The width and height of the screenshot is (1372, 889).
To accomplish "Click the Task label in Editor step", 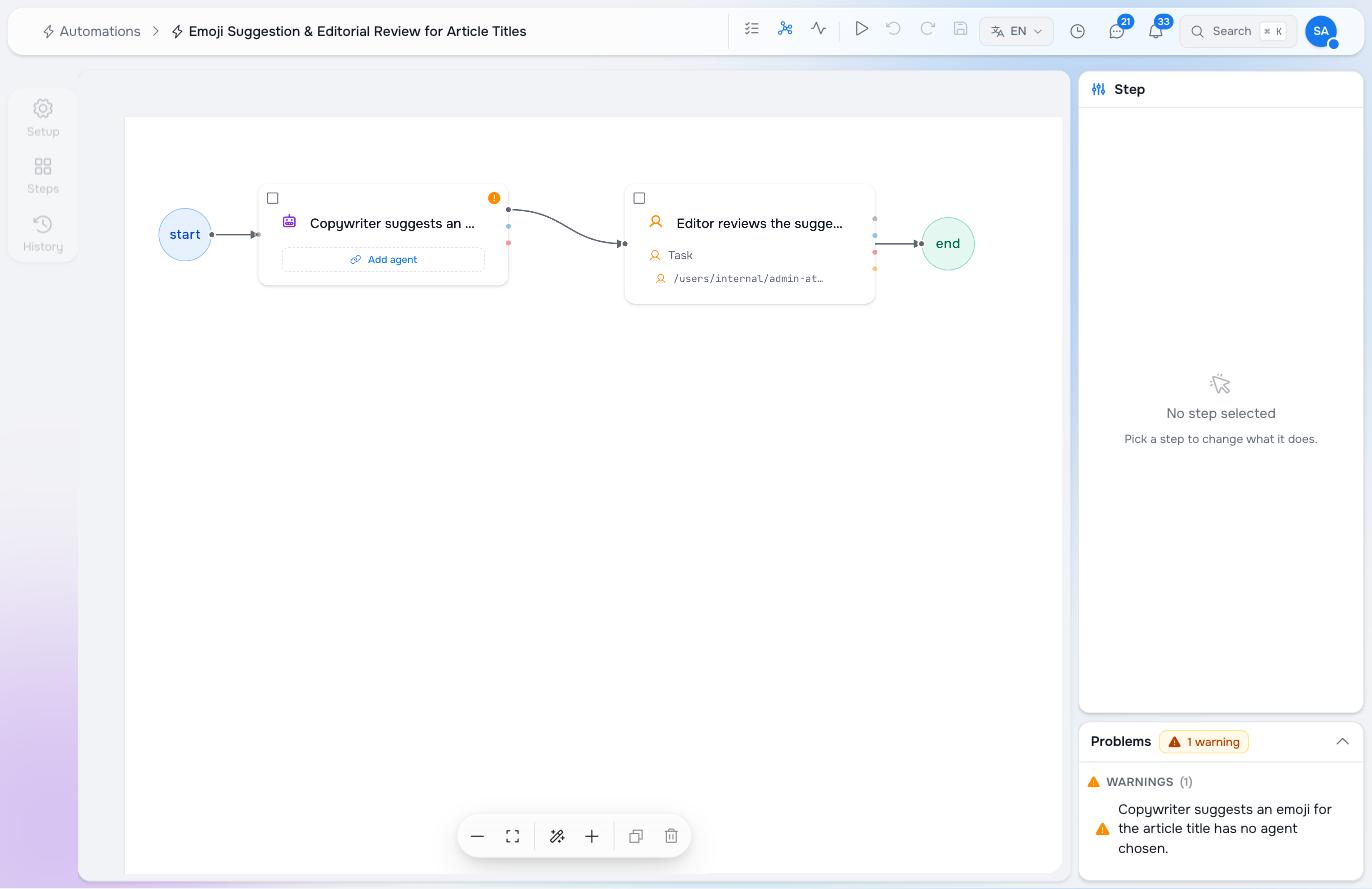I will [x=680, y=255].
